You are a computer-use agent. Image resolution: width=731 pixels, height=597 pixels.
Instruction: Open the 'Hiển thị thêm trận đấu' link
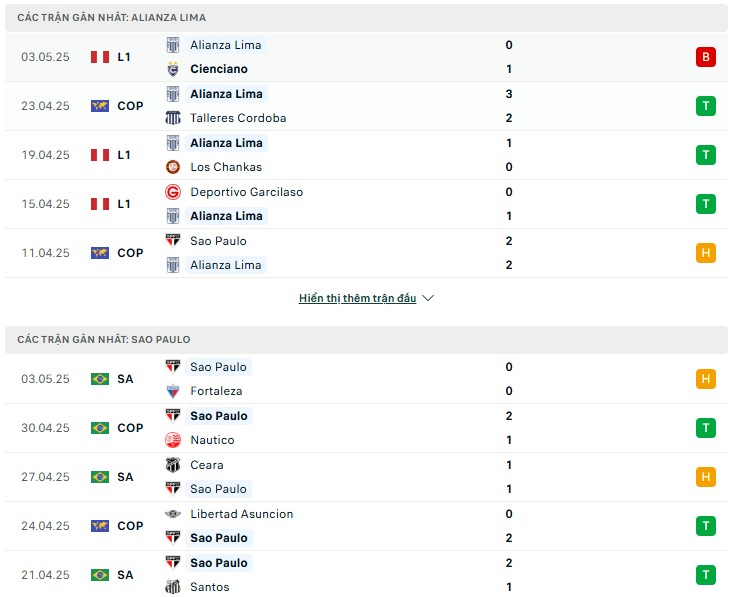pos(358,298)
